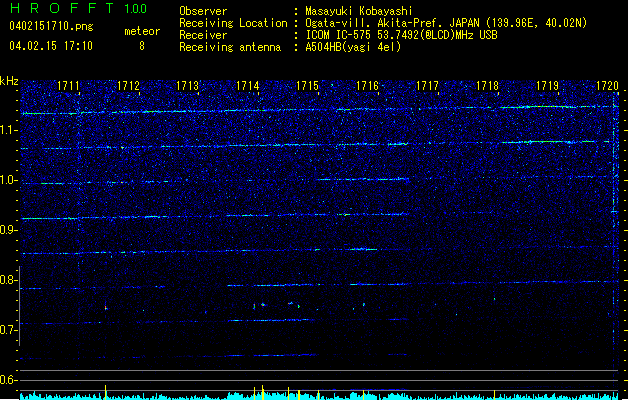Click the 0.8 kHz frequency label
629x400 pixels.
pos(8,280)
